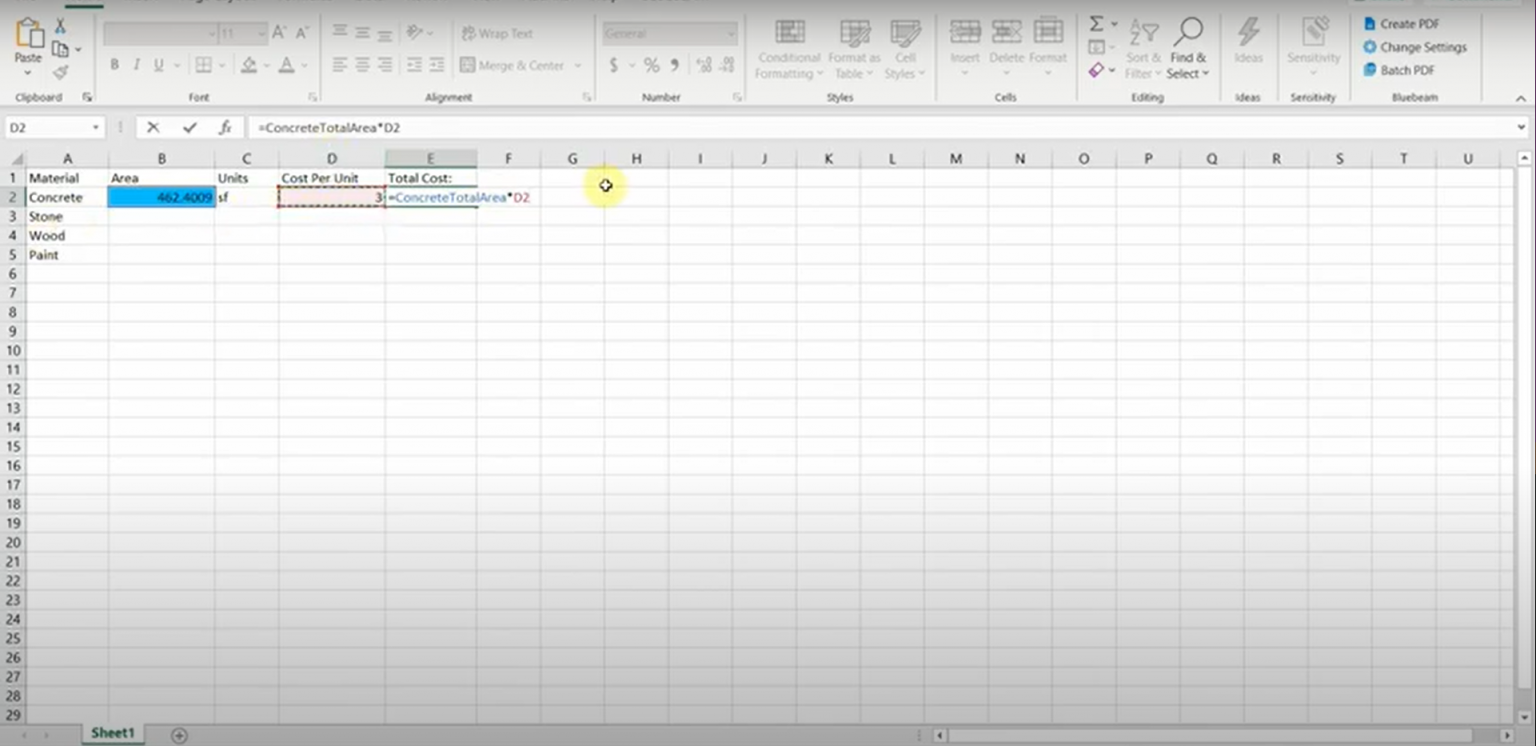Toggle bold formatting
The width and height of the screenshot is (1536, 746).
click(114, 65)
